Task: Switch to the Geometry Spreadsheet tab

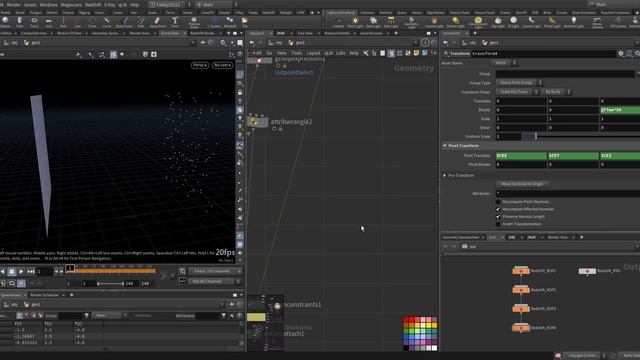Action: tap(461, 237)
